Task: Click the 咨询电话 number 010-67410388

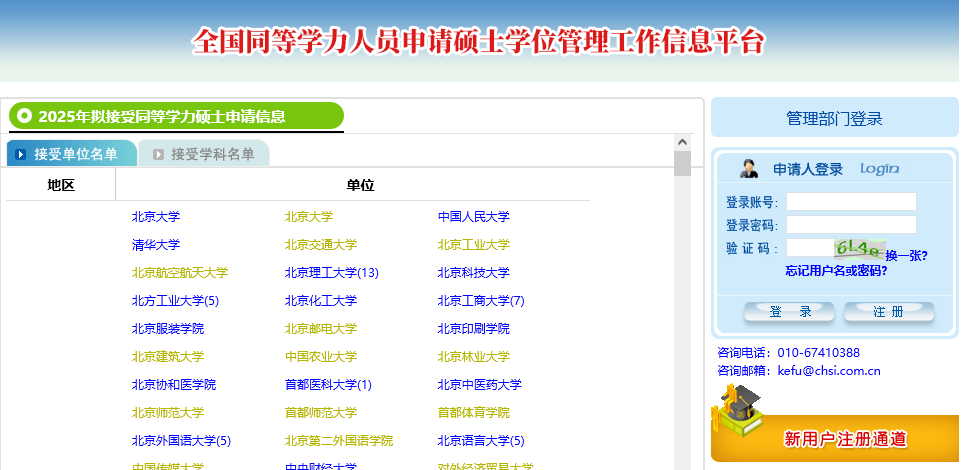Action: [x=818, y=353]
